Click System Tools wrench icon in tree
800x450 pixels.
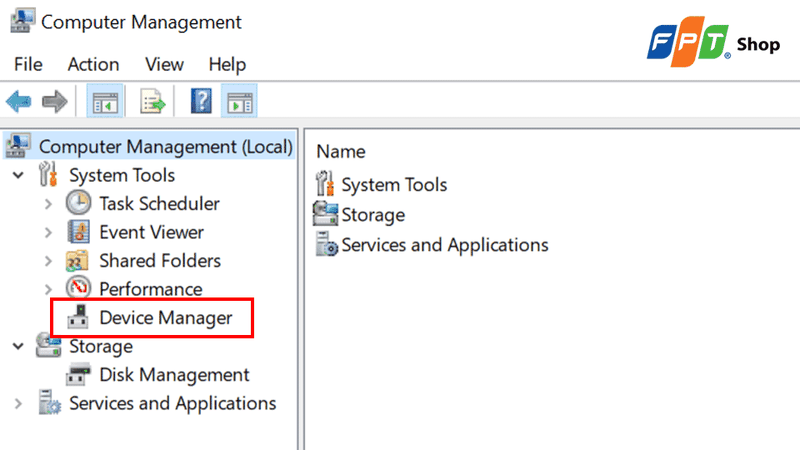click(x=48, y=174)
